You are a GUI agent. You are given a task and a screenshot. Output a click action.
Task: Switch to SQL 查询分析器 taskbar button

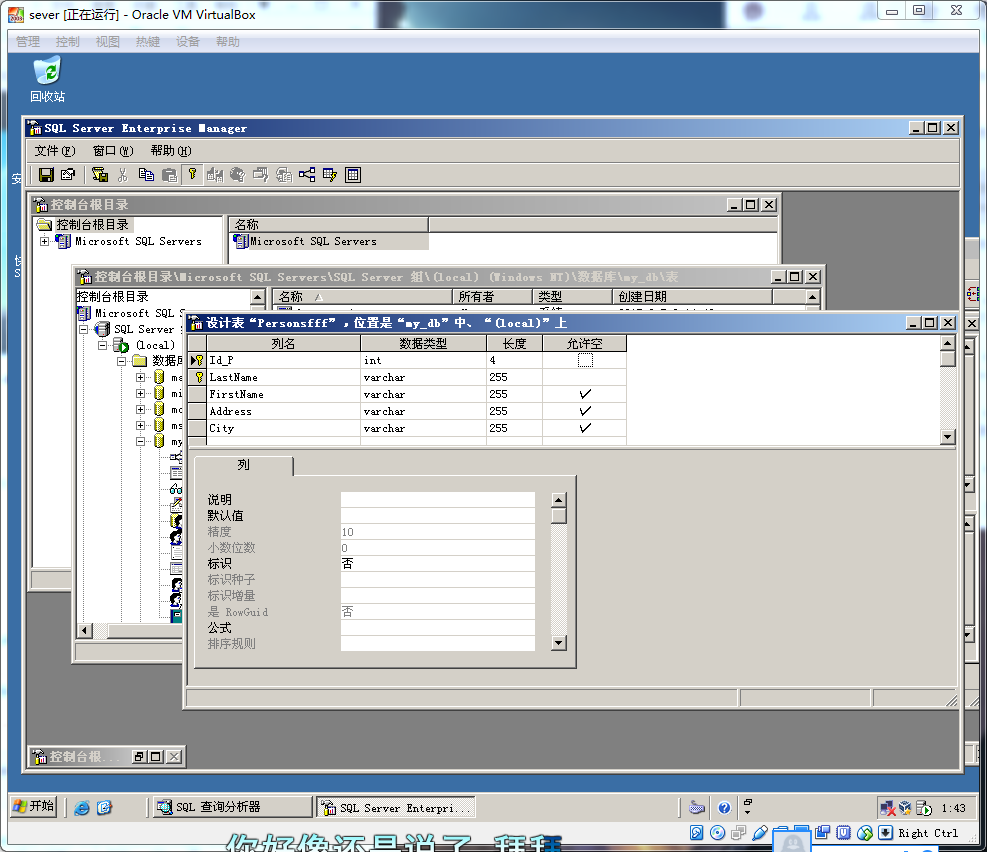click(x=233, y=807)
